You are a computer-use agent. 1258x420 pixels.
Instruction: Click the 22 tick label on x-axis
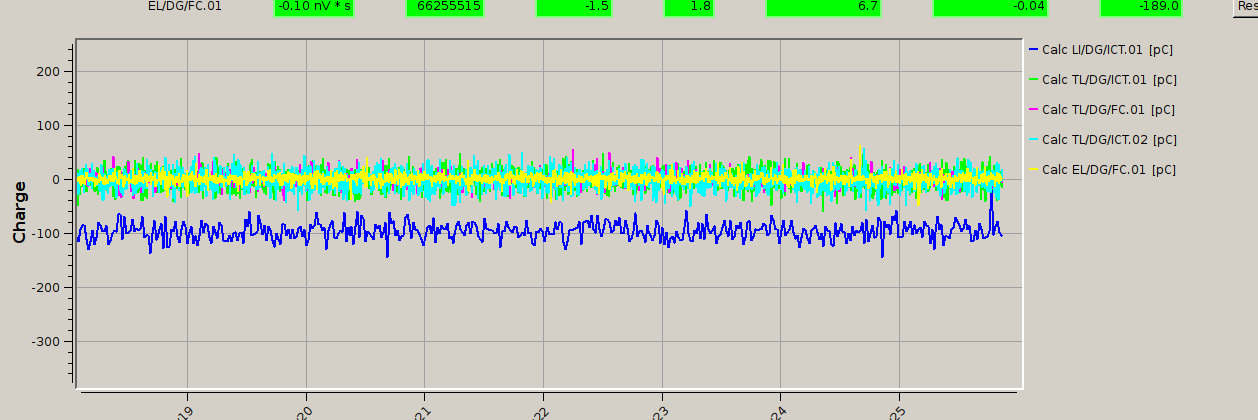pyautogui.click(x=542, y=412)
